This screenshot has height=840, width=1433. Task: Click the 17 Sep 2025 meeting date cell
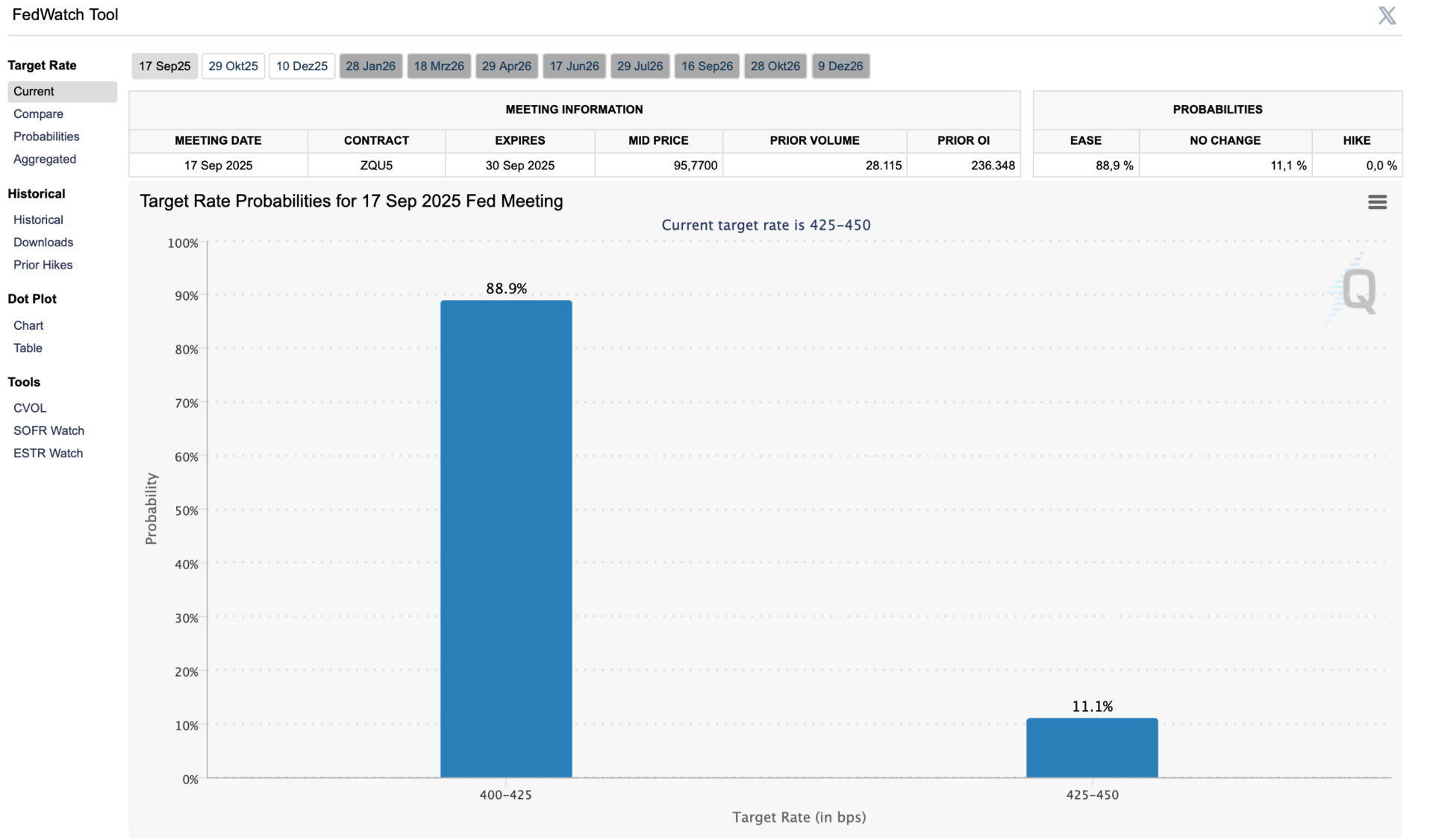(218, 165)
